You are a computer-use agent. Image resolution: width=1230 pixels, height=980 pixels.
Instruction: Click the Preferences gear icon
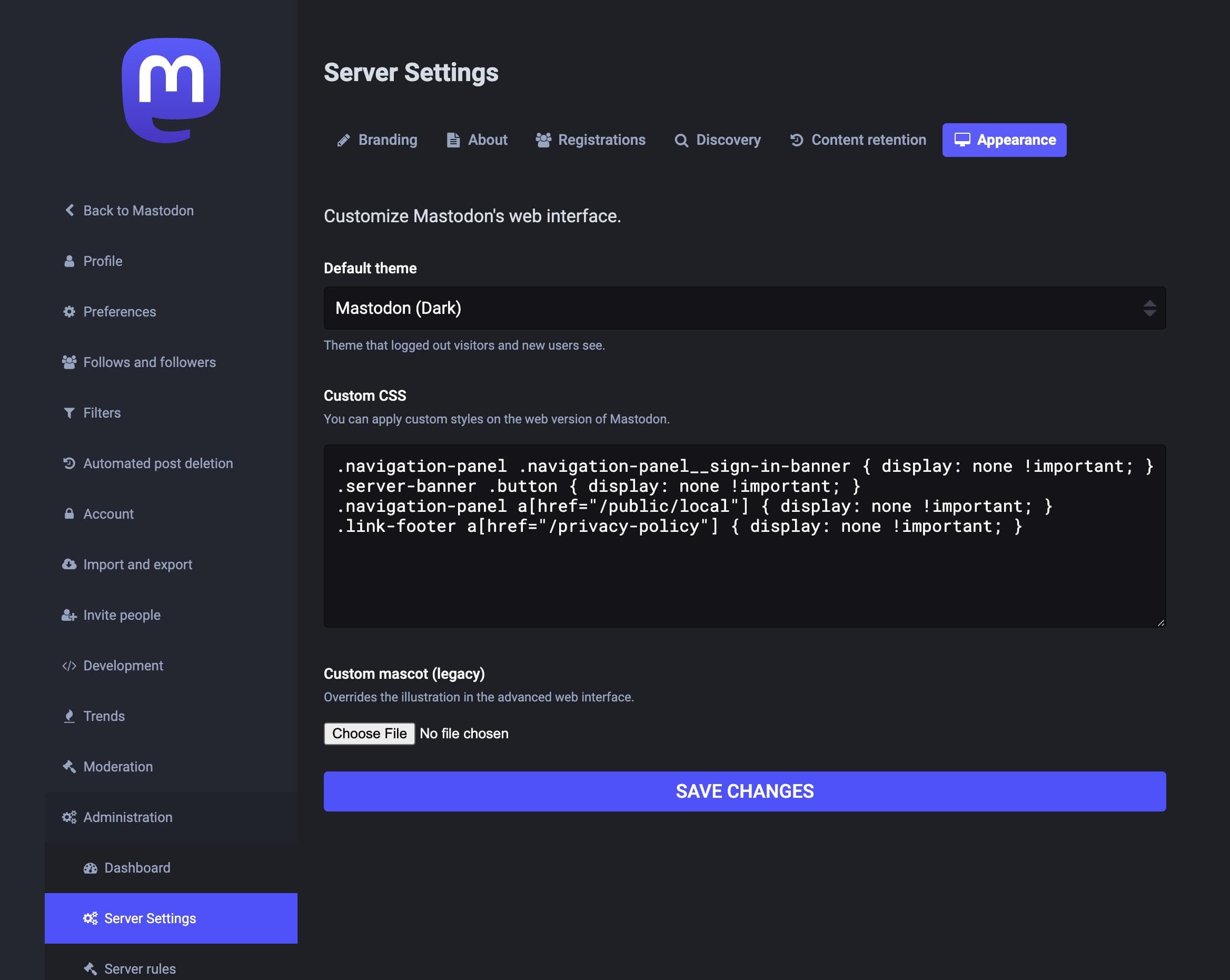click(x=69, y=312)
